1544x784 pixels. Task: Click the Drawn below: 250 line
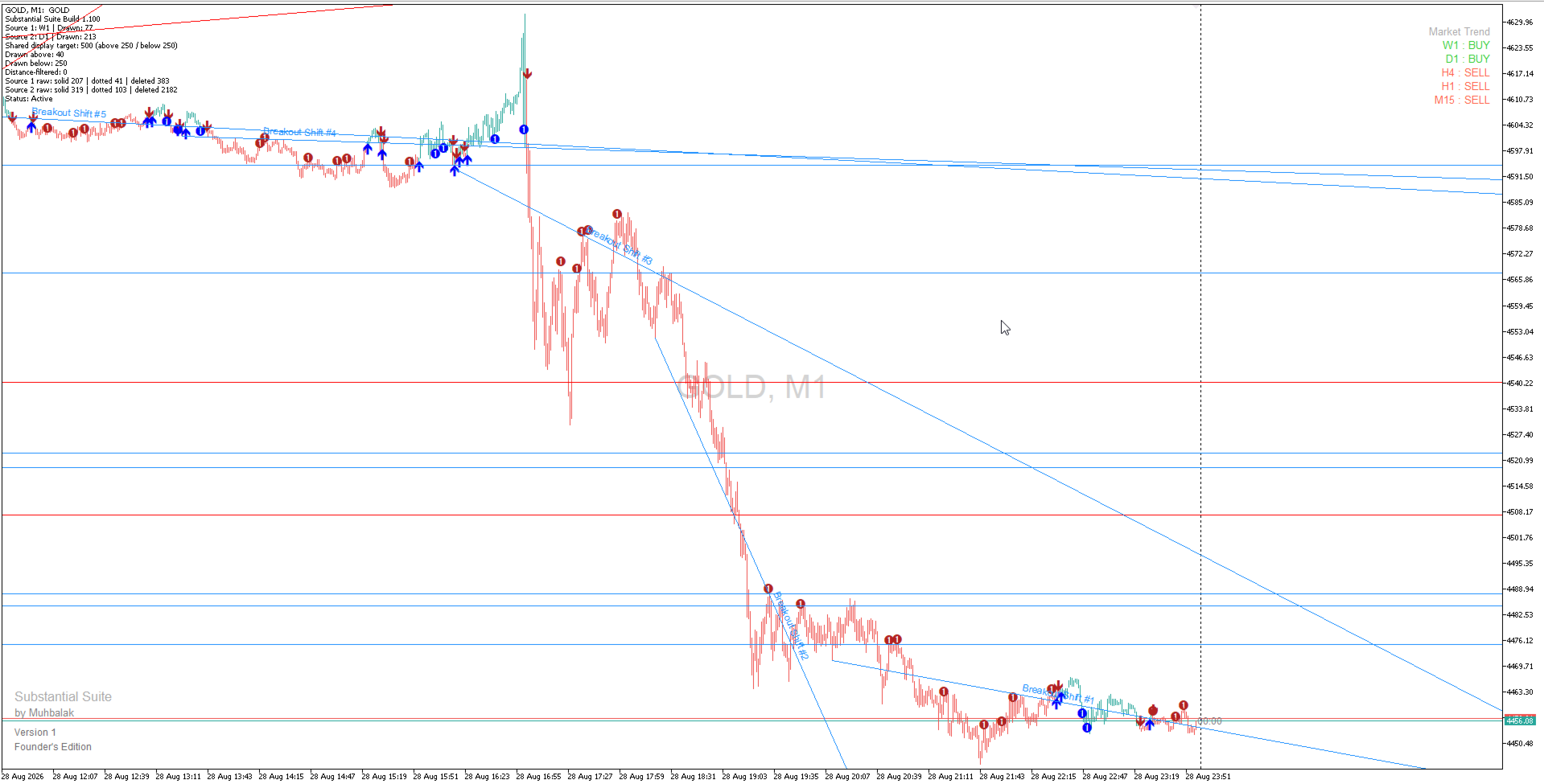(x=36, y=64)
